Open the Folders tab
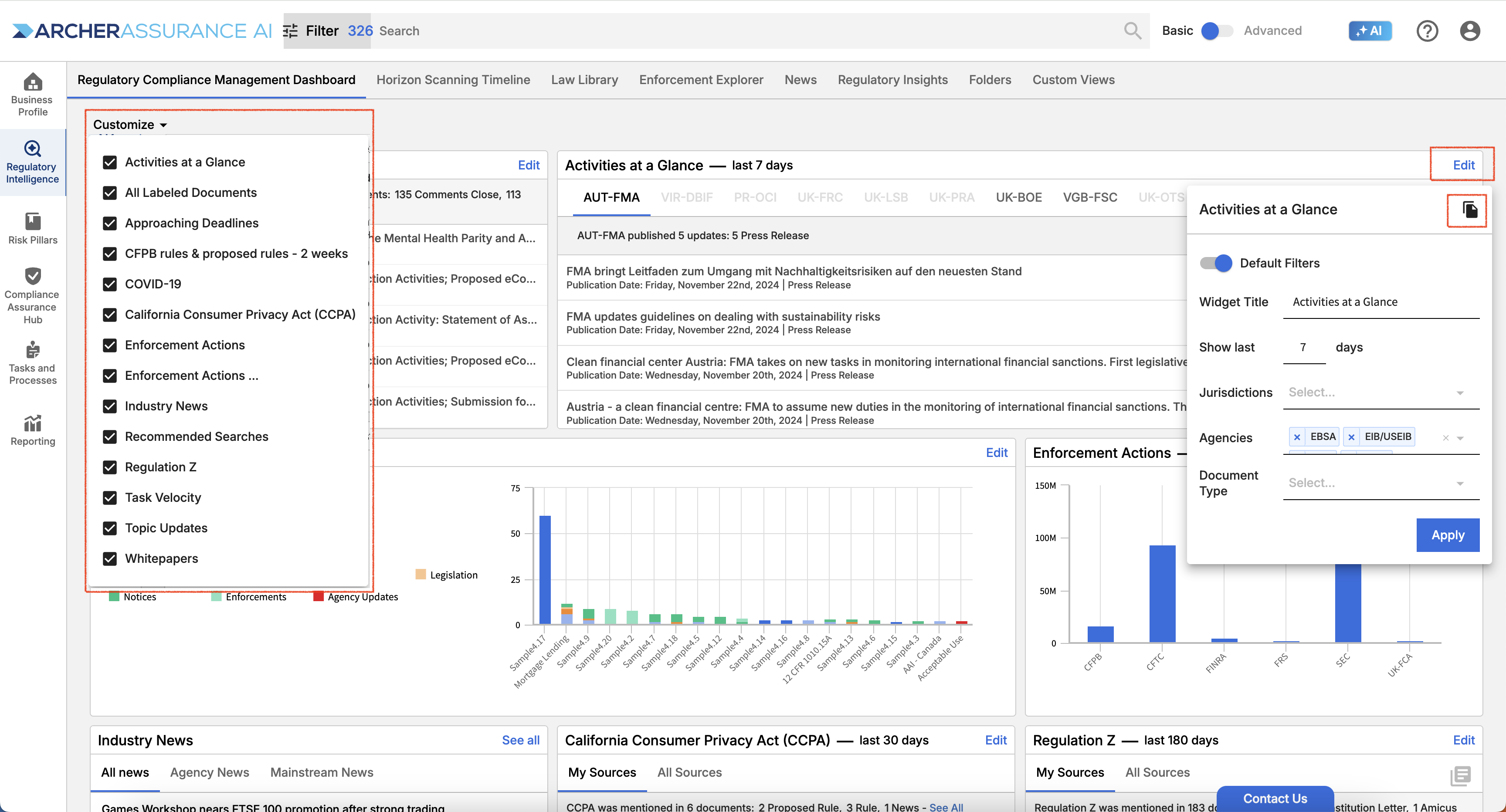Image resolution: width=1506 pixels, height=812 pixels. click(990, 80)
